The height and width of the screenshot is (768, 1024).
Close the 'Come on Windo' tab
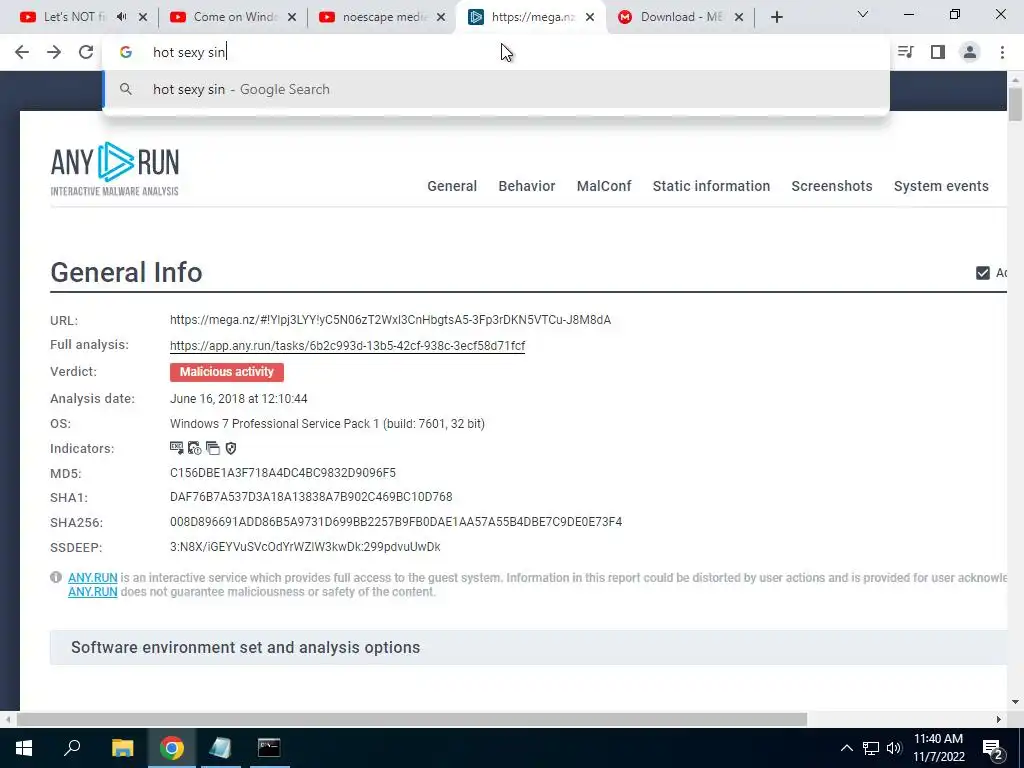(x=292, y=18)
